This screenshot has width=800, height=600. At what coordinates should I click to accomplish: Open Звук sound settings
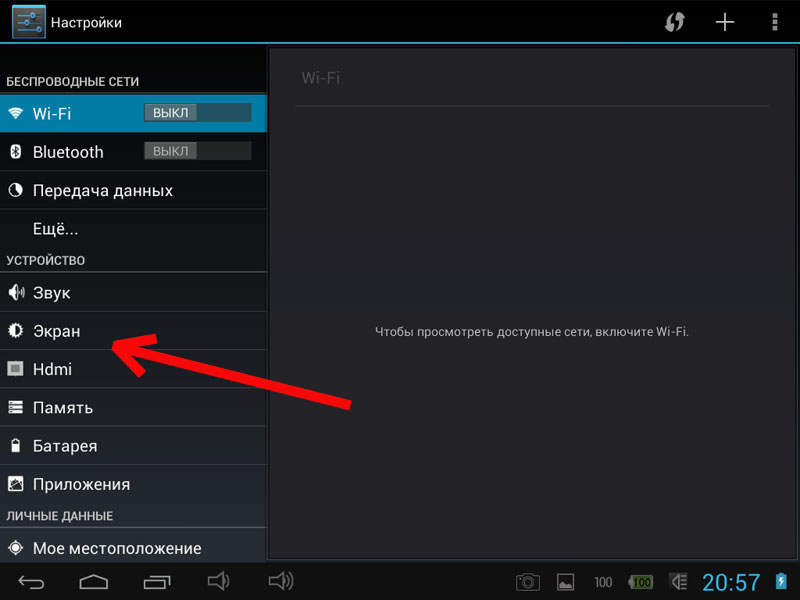[52, 293]
